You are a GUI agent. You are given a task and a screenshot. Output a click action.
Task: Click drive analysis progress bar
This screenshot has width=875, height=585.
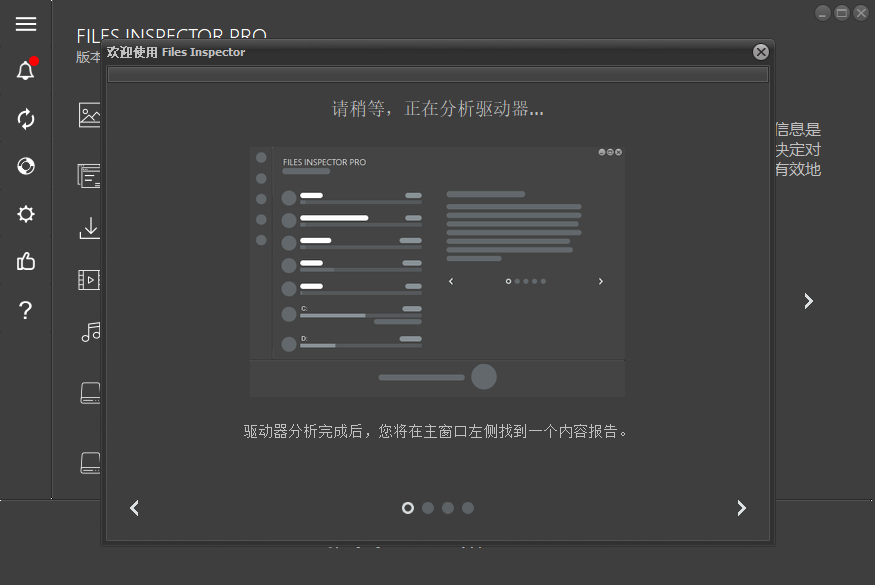pyautogui.click(x=438, y=75)
